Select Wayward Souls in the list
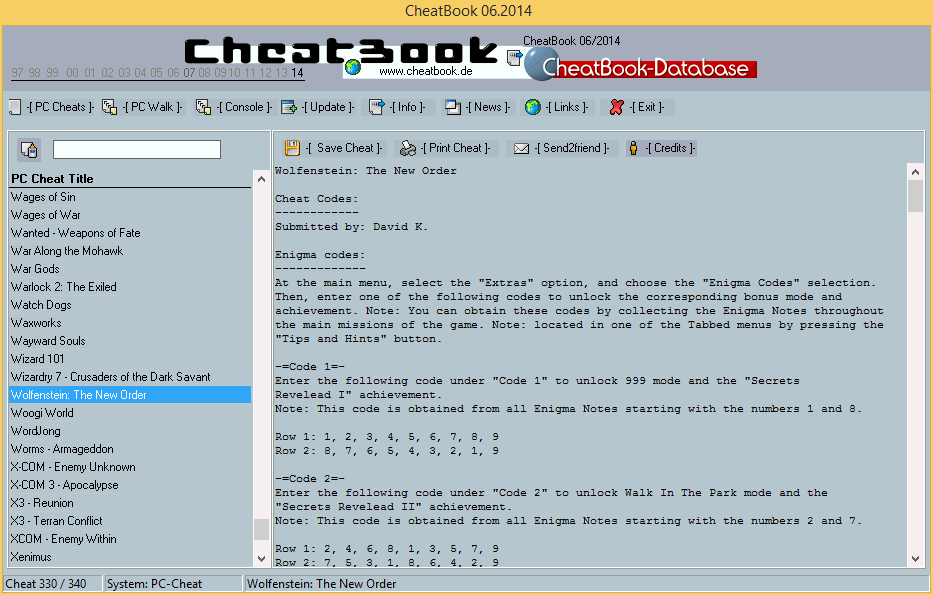This screenshot has width=933, height=595. (x=130, y=341)
